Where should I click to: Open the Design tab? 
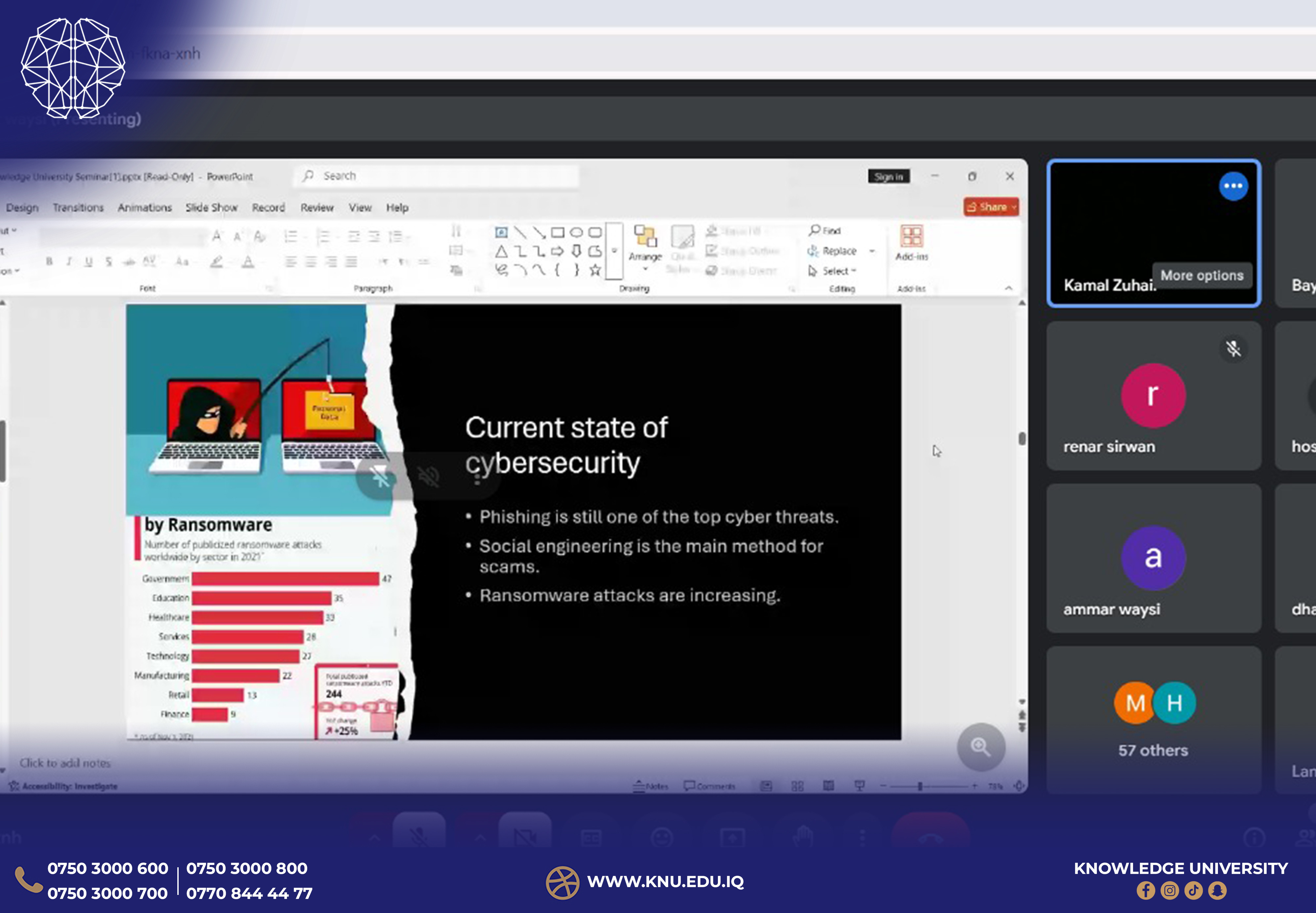(22, 208)
